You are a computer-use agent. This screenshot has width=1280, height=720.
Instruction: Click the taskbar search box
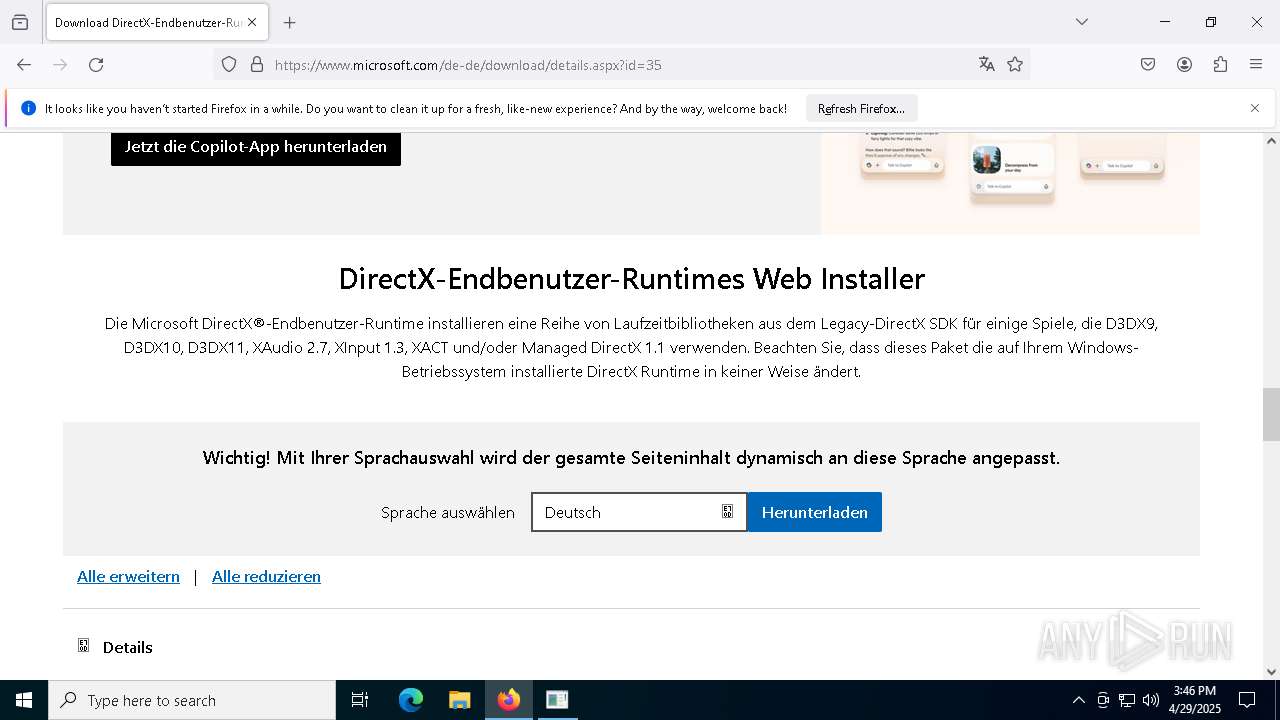pyautogui.click(x=192, y=700)
